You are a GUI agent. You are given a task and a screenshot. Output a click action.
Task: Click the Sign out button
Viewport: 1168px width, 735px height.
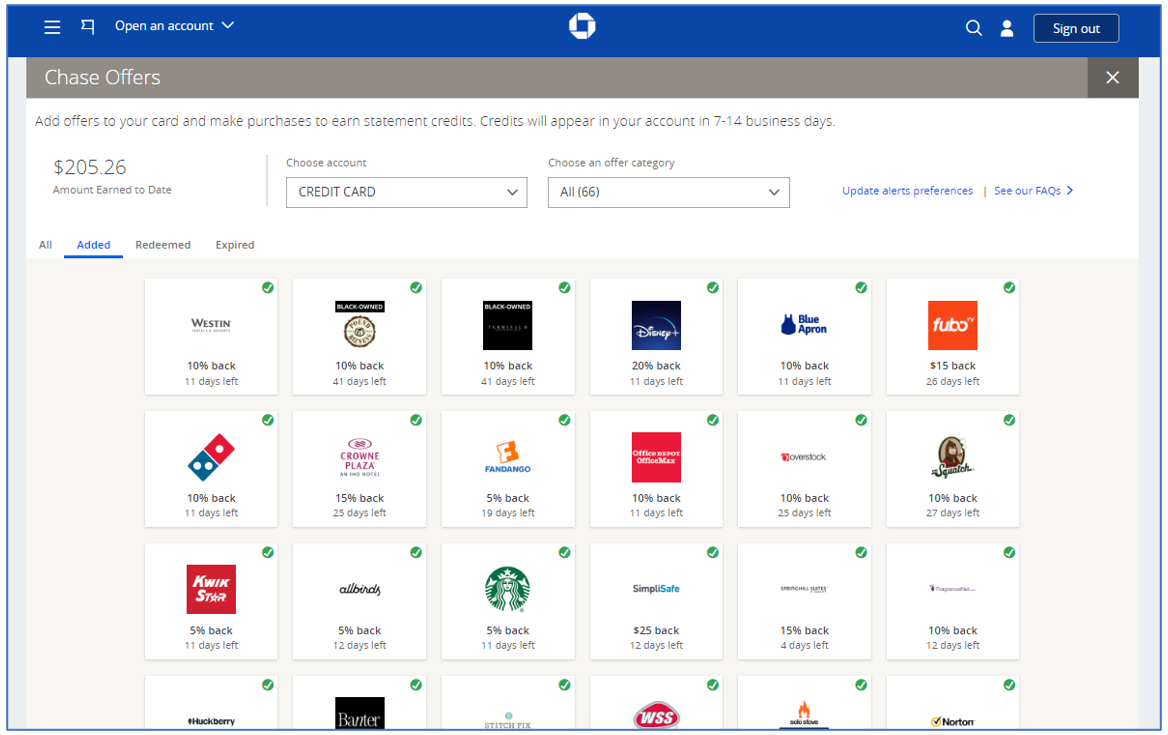tap(1076, 28)
